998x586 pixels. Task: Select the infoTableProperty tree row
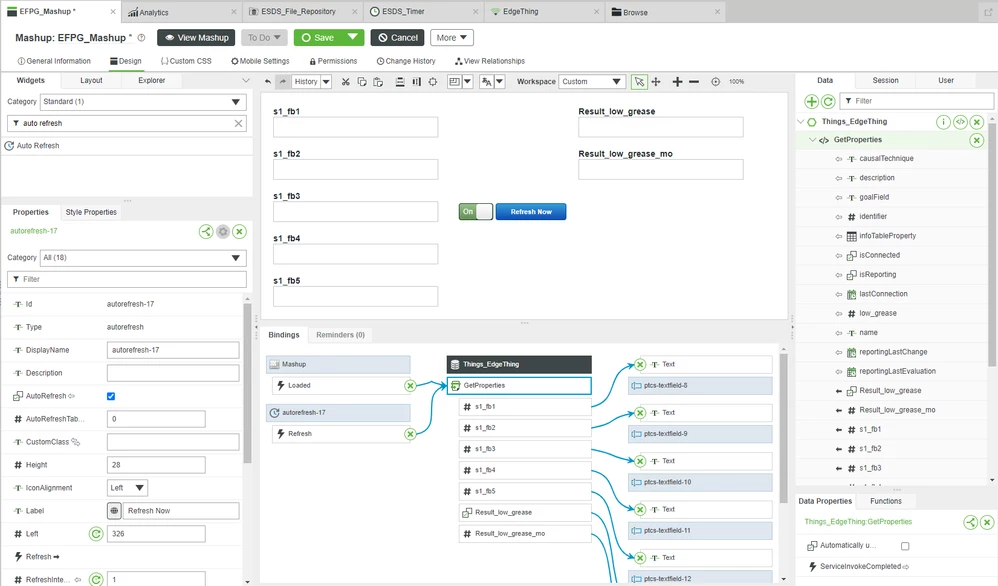(x=890, y=236)
